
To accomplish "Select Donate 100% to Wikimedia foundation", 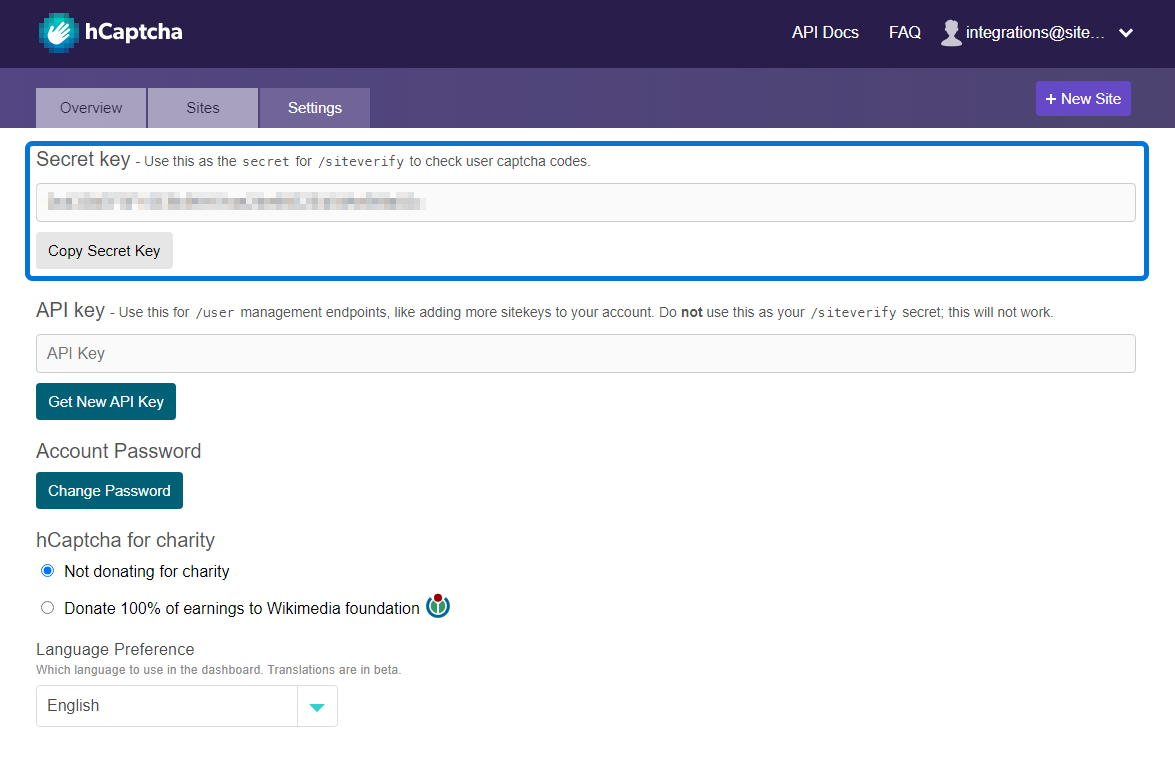I will (47, 608).
